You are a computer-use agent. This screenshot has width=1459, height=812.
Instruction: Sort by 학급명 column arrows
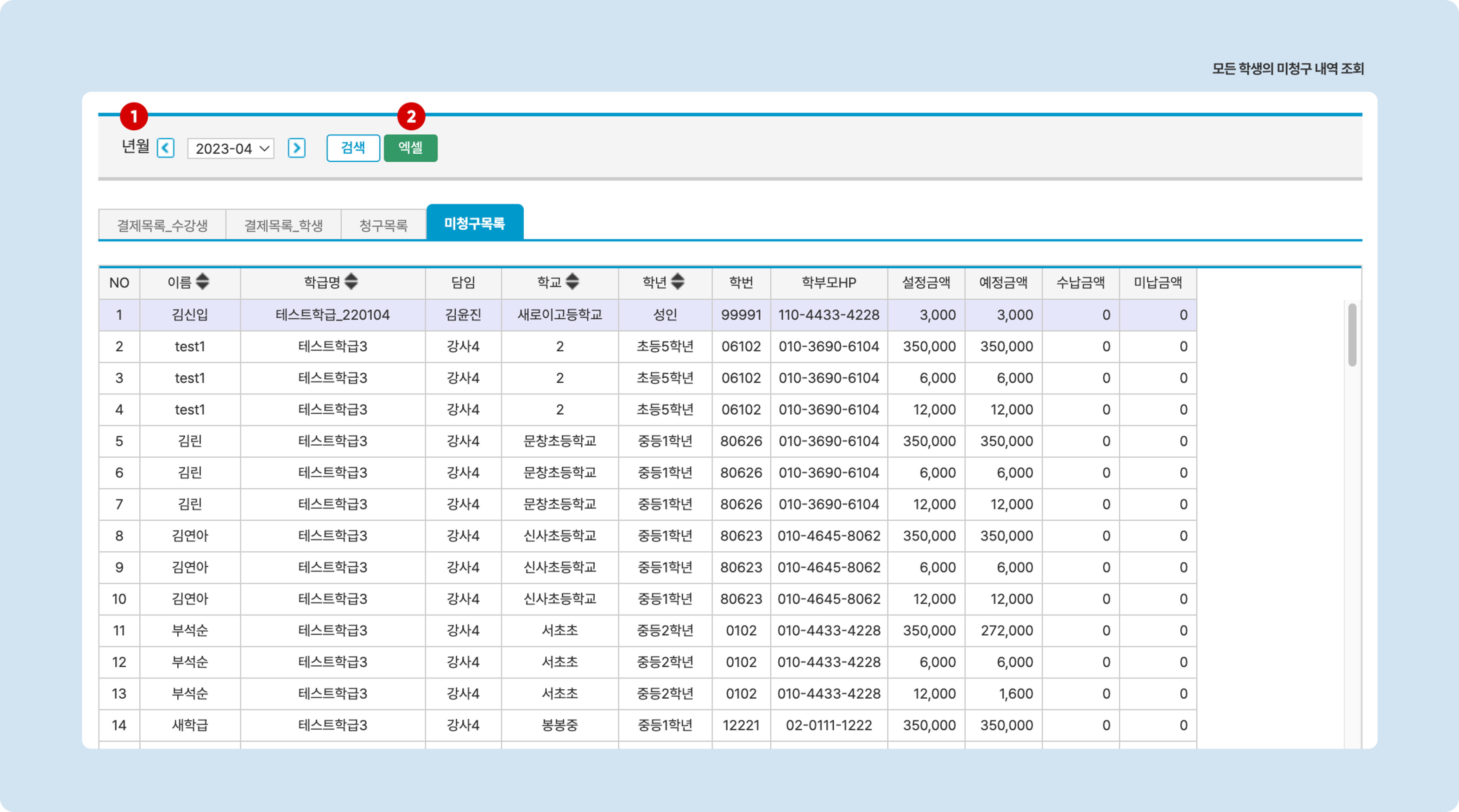351,281
